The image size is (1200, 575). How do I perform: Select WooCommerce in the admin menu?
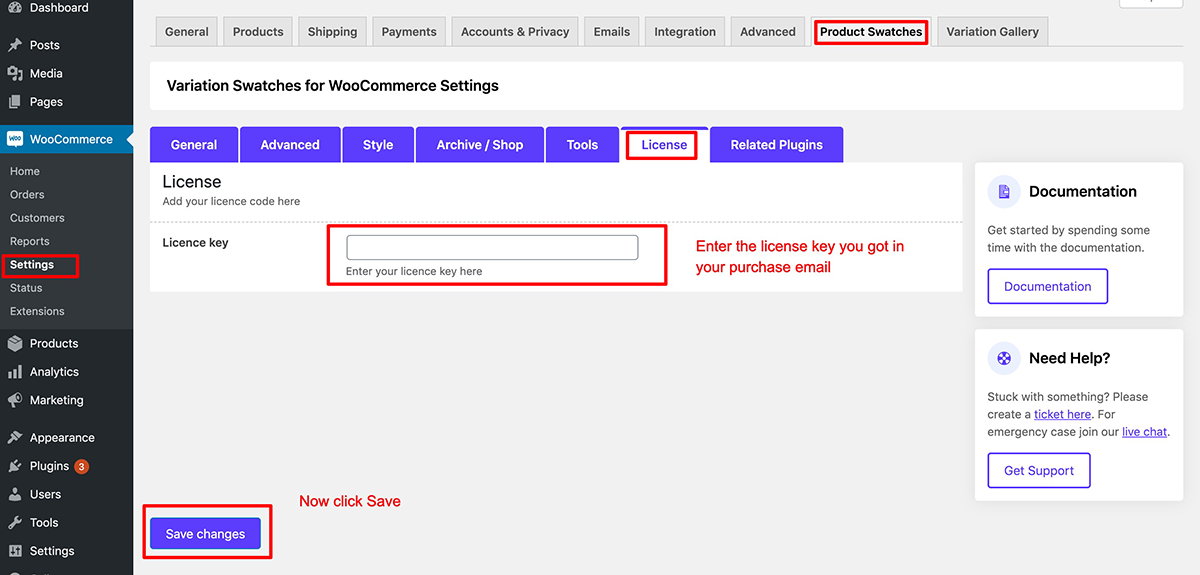click(66, 139)
